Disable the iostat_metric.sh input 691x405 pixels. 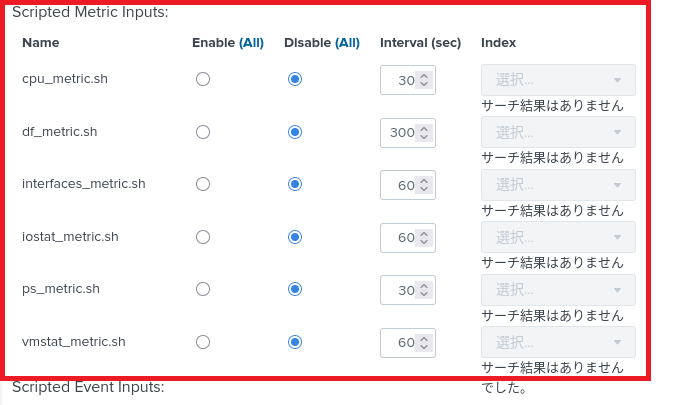tap(294, 237)
